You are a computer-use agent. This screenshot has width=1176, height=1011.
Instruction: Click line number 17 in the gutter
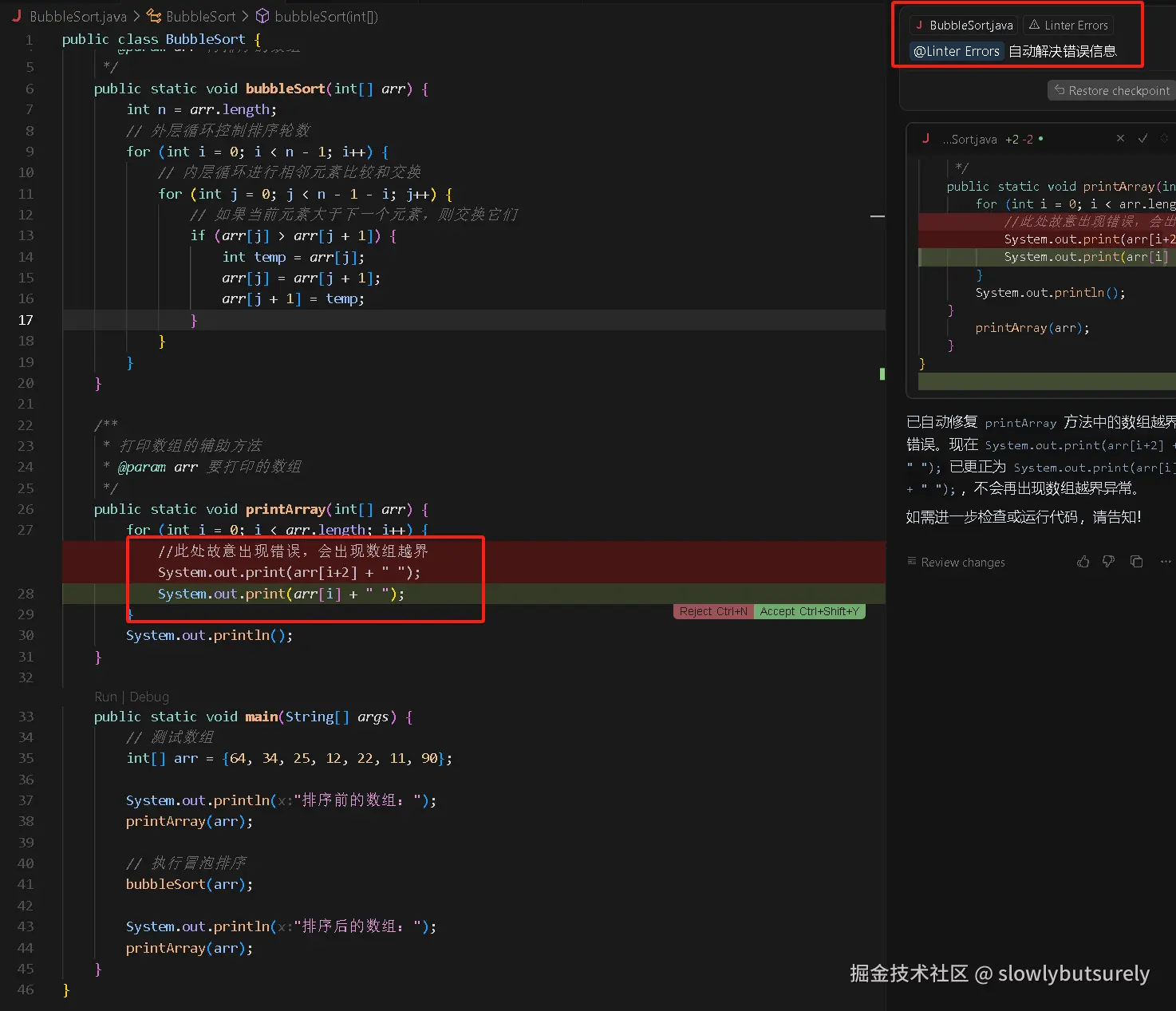coord(26,320)
